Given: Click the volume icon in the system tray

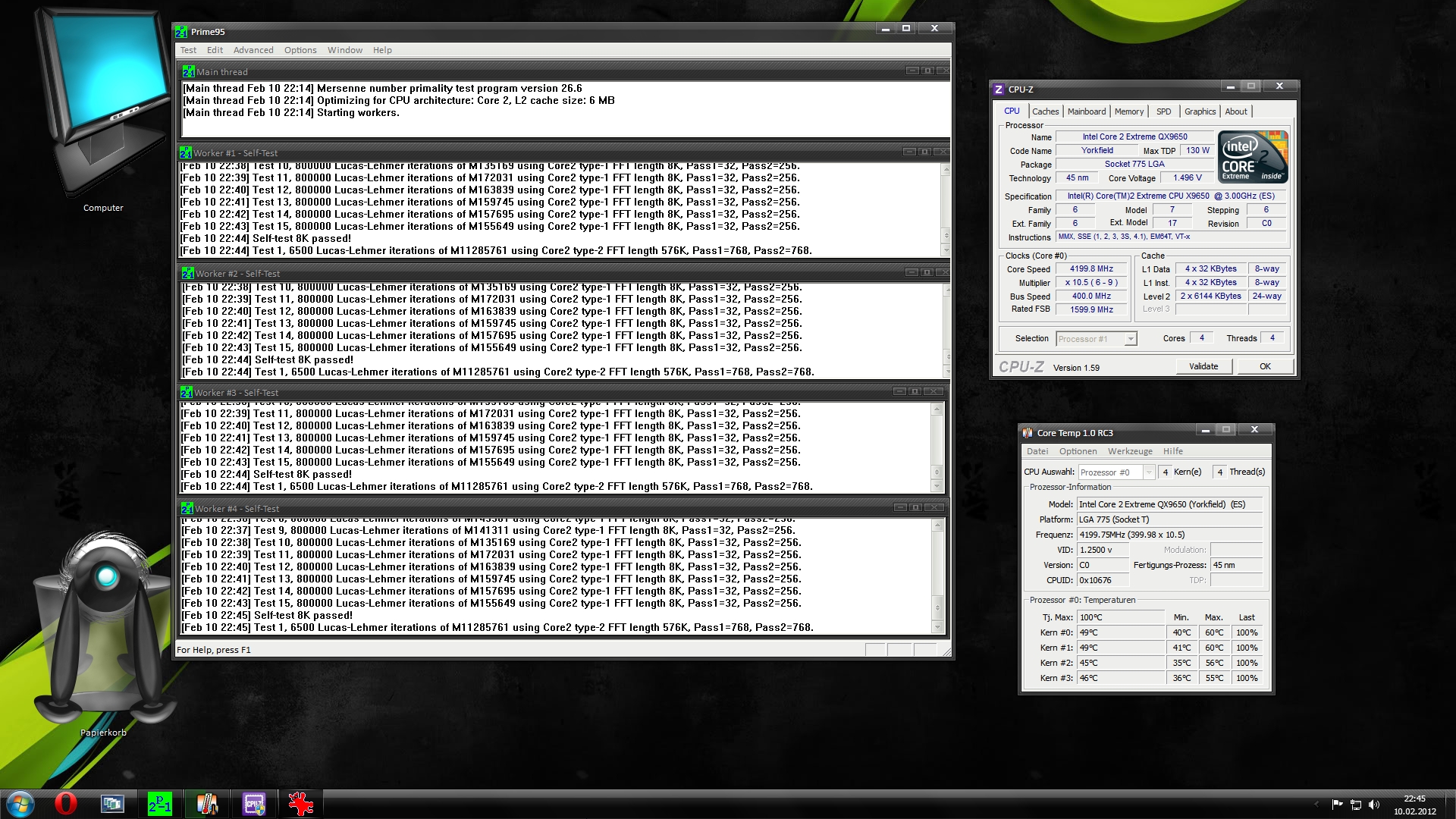Looking at the screenshot, I should (x=1374, y=803).
